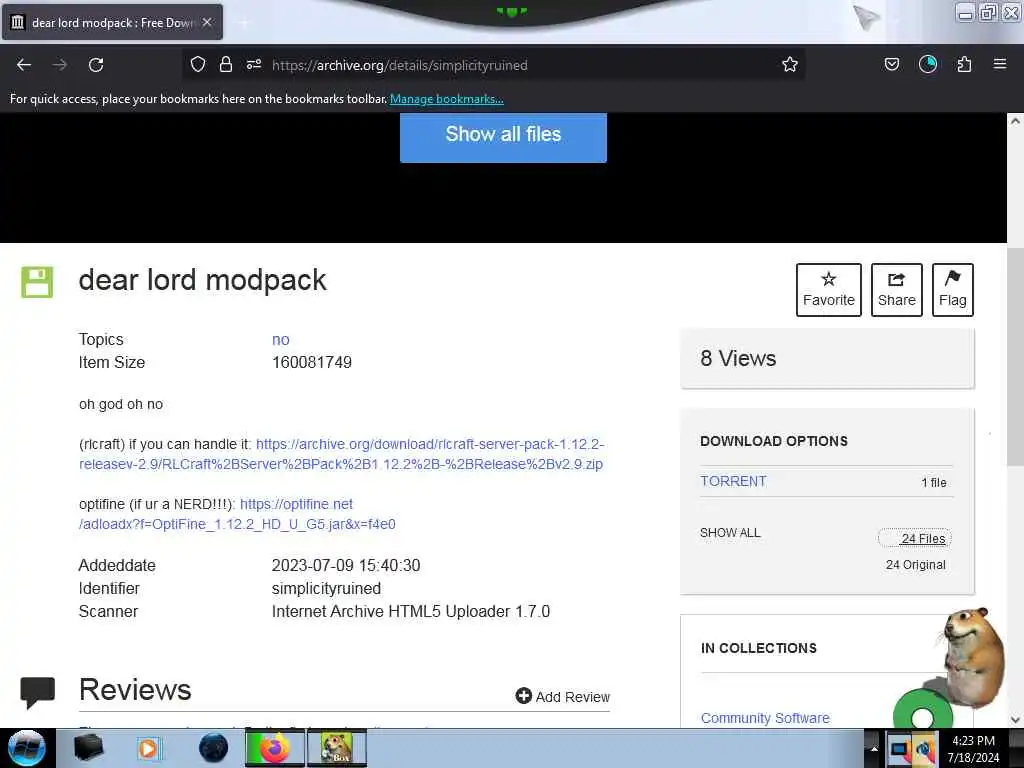Open the dark globe taskbar icon
The image size is (1024, 768).
(213, 748)
